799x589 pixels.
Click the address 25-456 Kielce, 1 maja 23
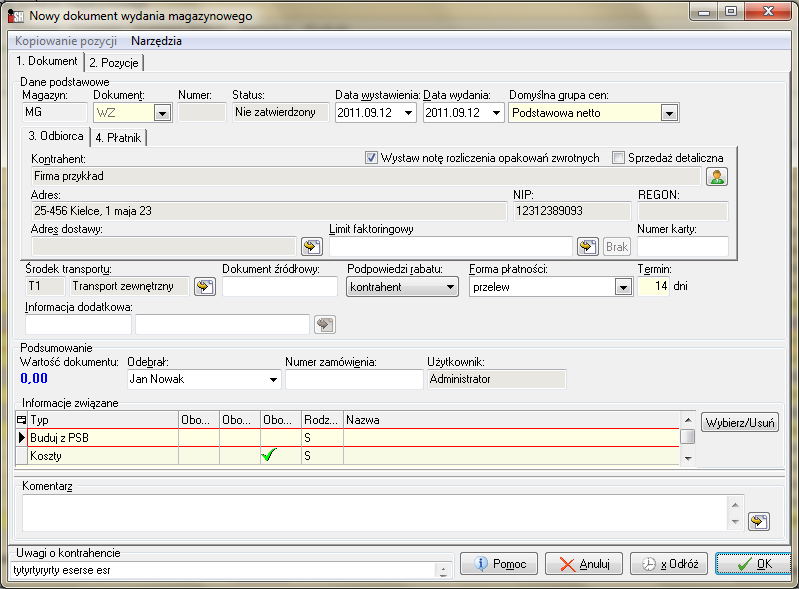point(269,211)
